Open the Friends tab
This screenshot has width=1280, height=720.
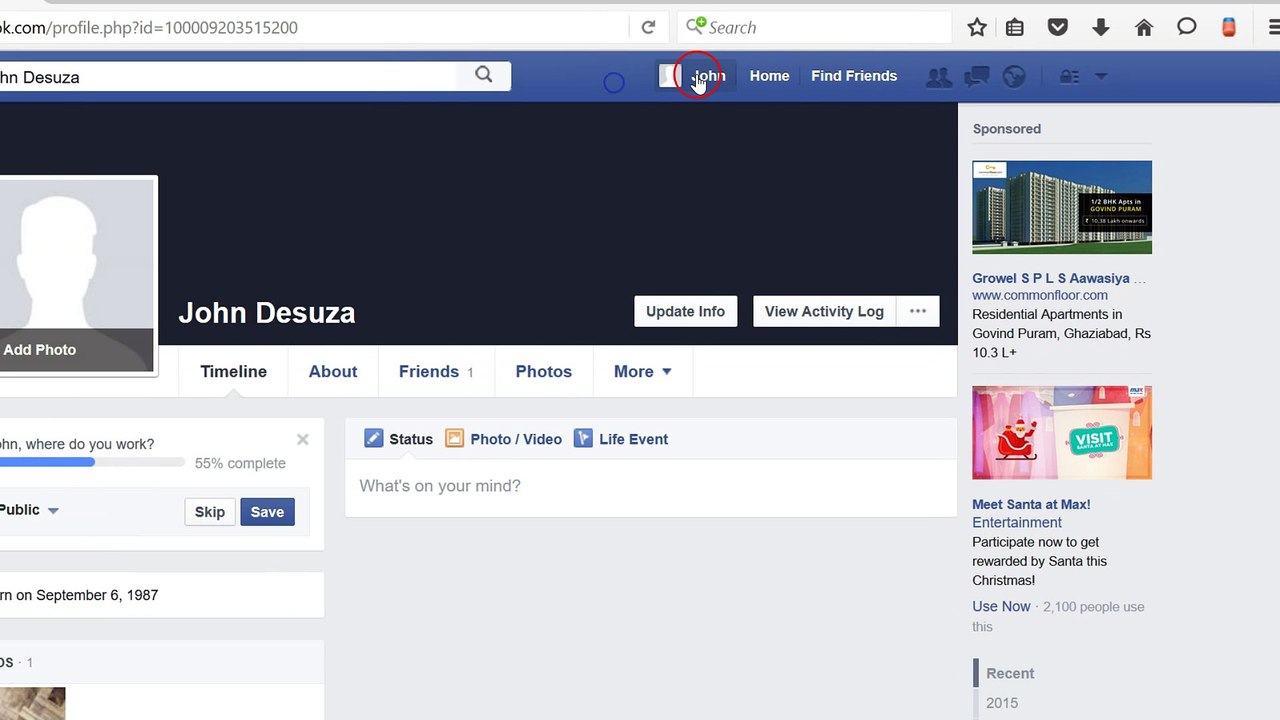tap(436, 371)
